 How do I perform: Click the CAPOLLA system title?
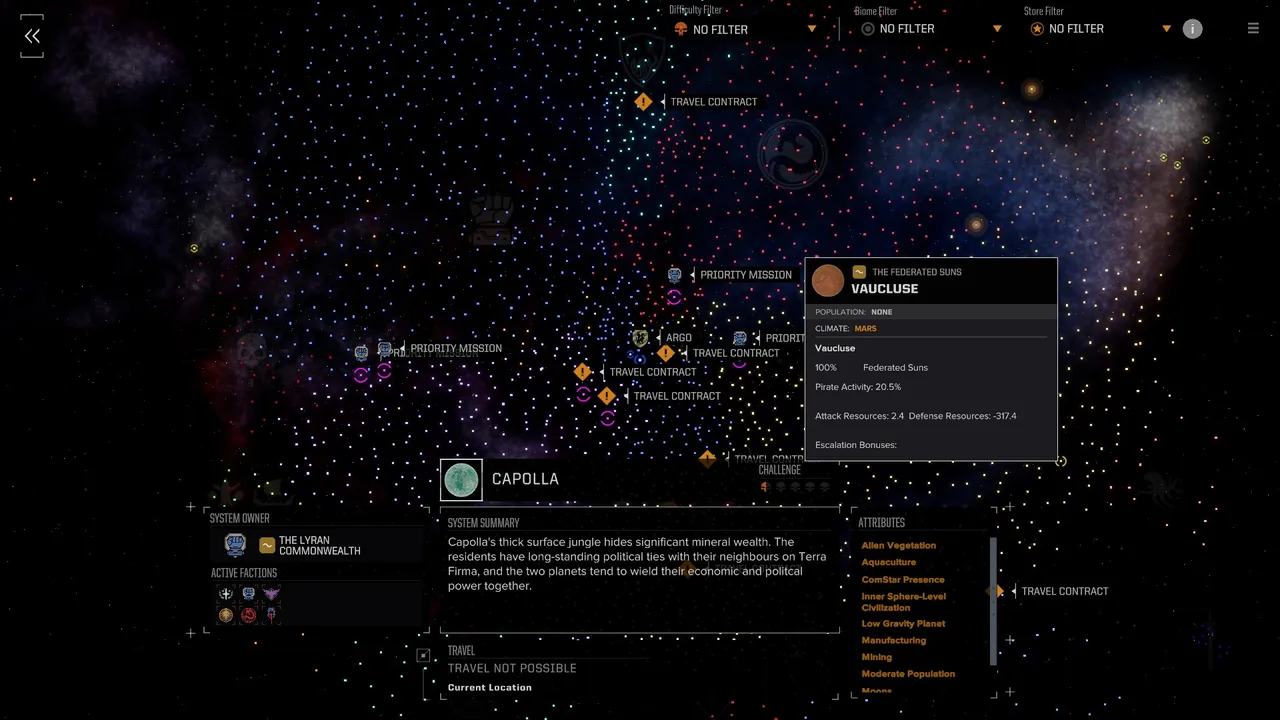(525, 479)
